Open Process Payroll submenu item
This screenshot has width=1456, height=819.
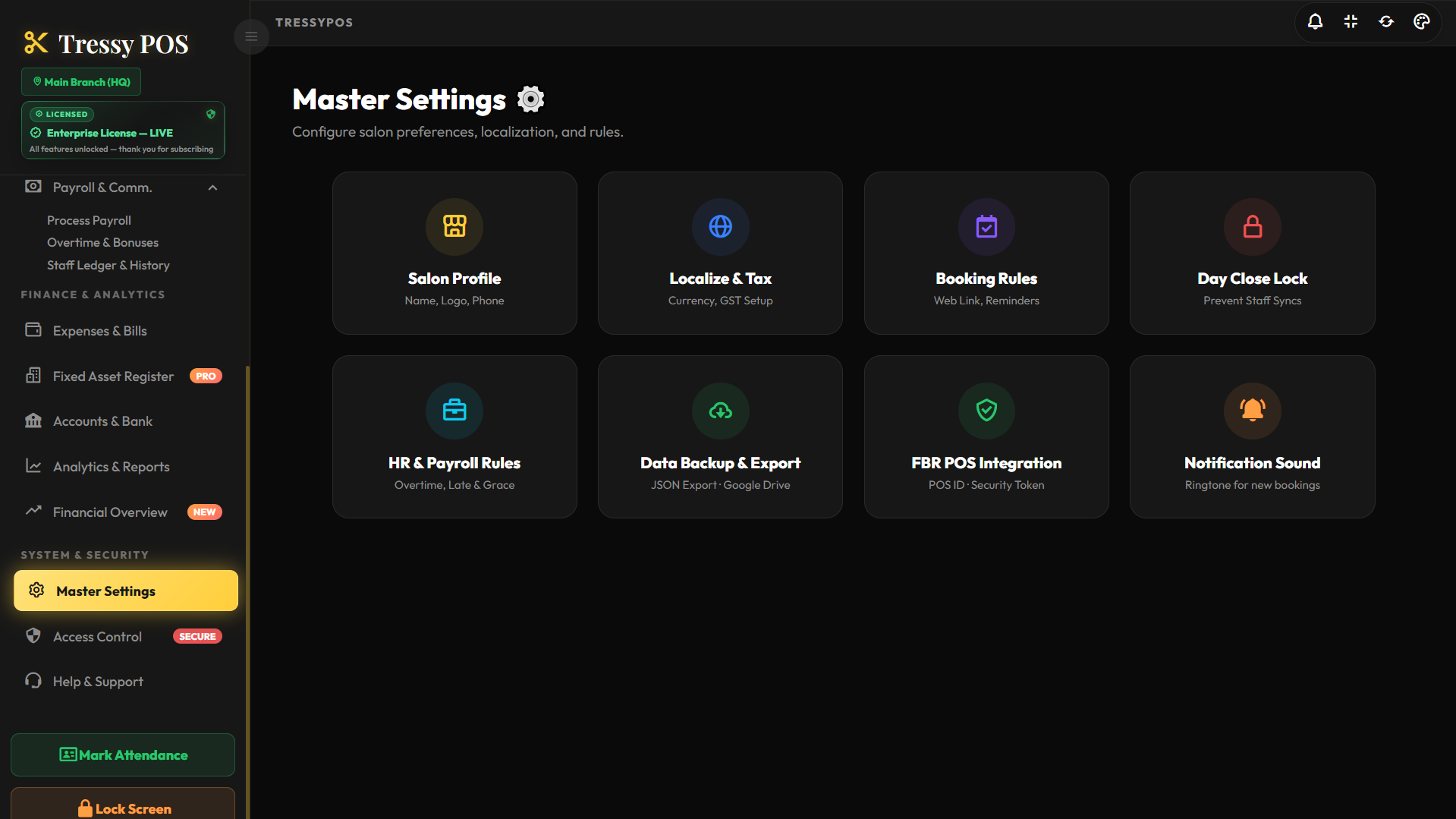89,220
